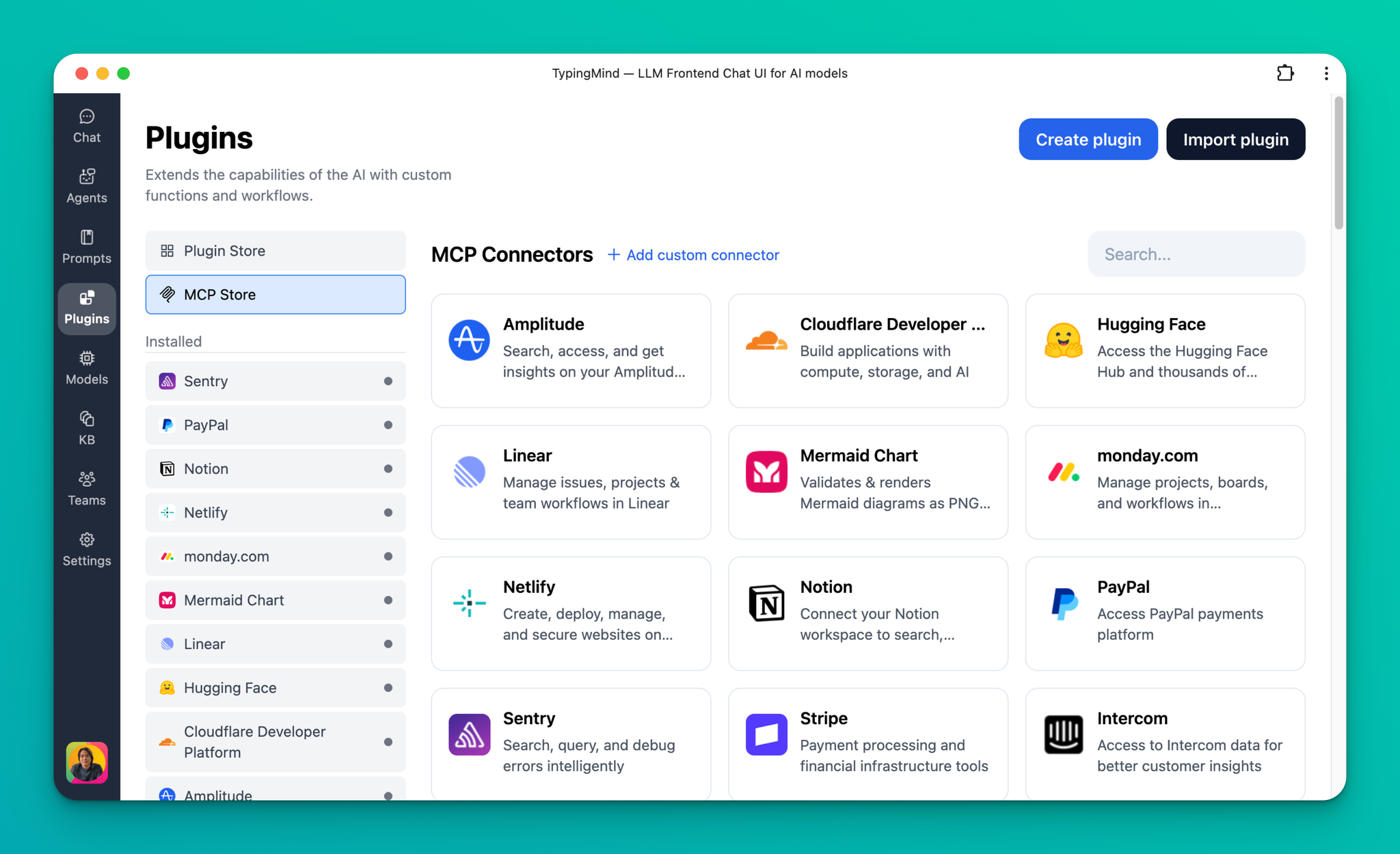This screenshot has height=854, width=1400.
Task: Open the Models sidebar icon
Action: [87, 368]
